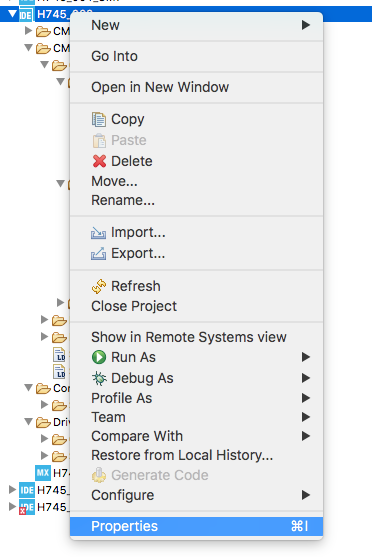
Task: Select Properties from the context menu
Action: coord(196,526)
